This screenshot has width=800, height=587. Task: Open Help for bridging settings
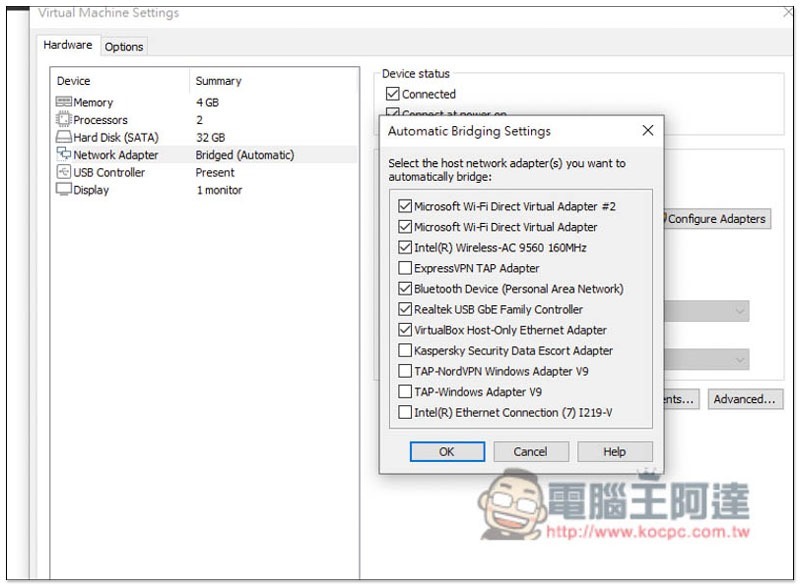pyautogui.click(x=614, y=452)
